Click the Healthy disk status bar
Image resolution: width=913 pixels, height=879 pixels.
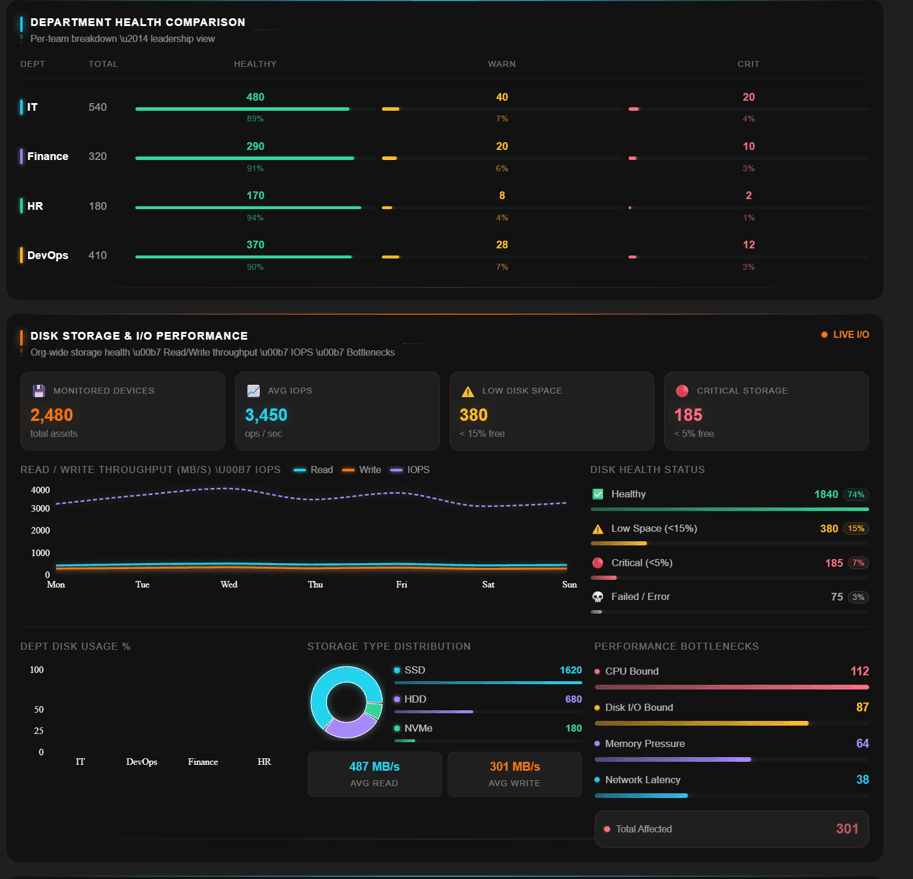730,509
